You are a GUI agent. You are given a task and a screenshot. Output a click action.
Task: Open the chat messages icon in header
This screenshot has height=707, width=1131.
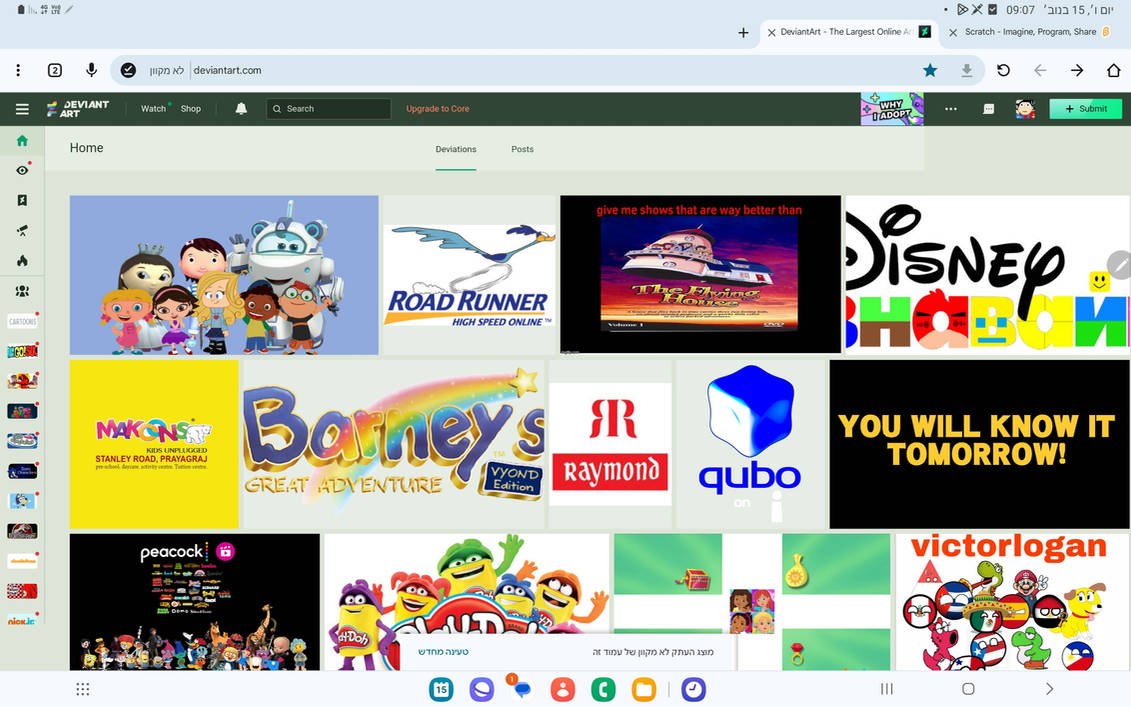988,109
